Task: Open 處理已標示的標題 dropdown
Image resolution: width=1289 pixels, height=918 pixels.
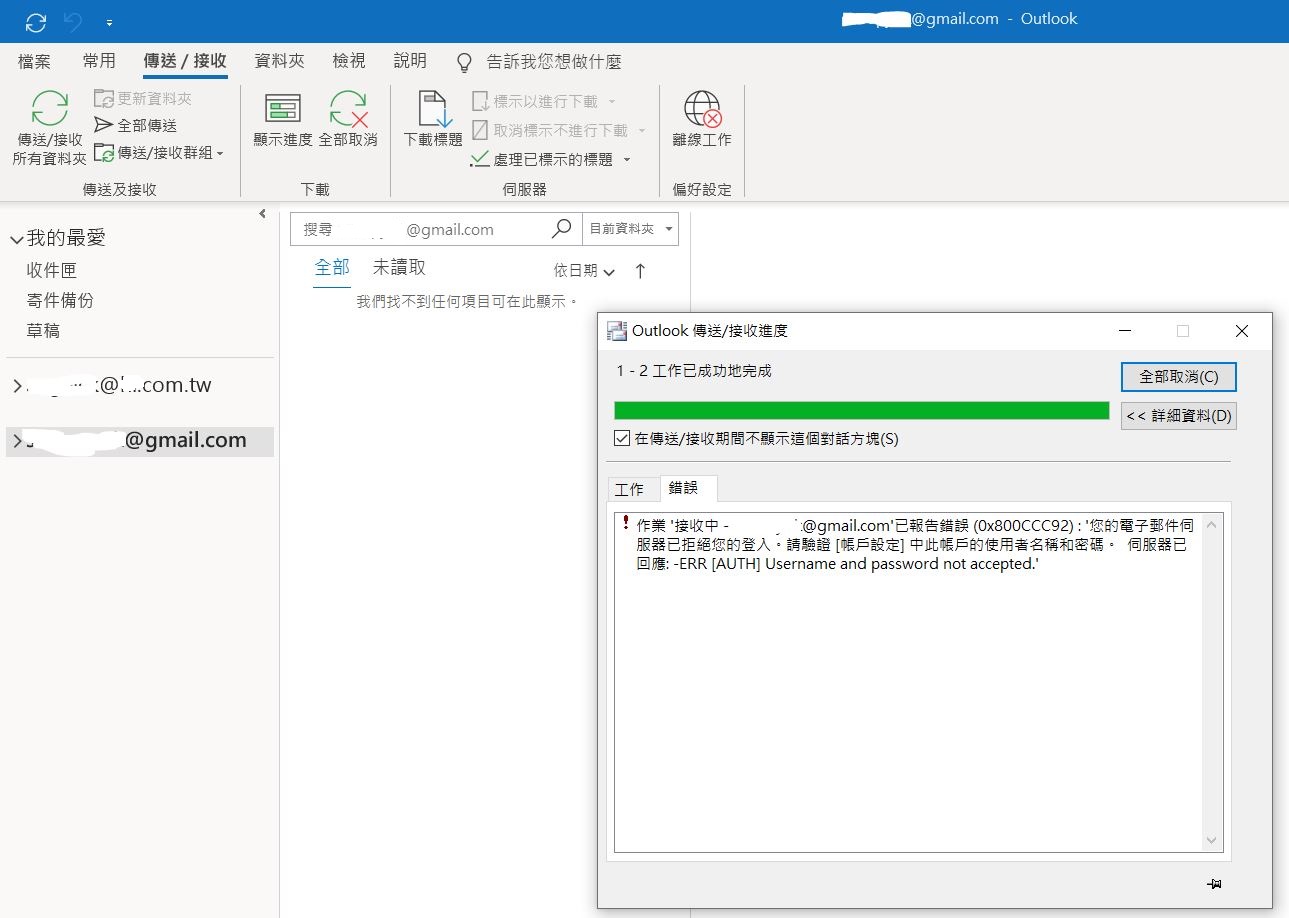Action: point(551,159)
